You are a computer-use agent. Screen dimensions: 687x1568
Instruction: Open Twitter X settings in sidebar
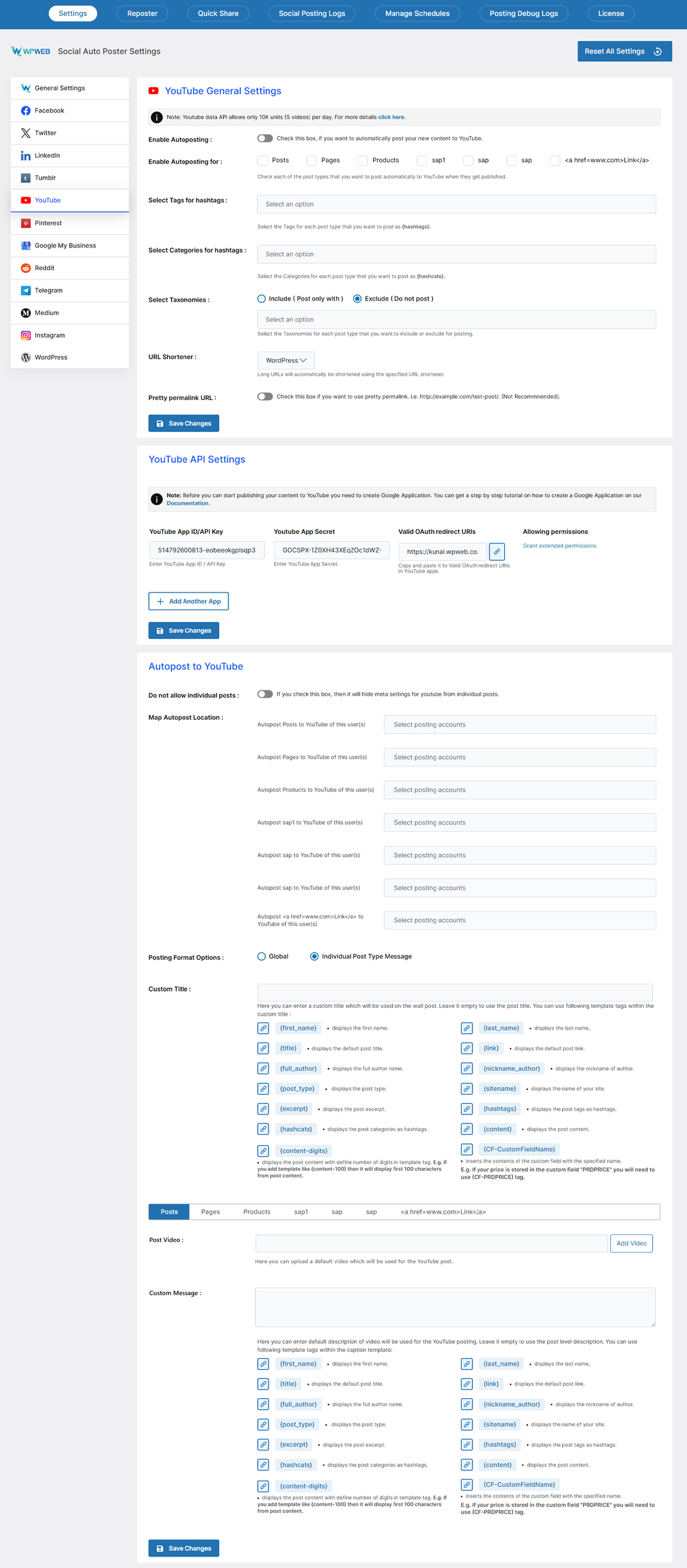(69, 133)
